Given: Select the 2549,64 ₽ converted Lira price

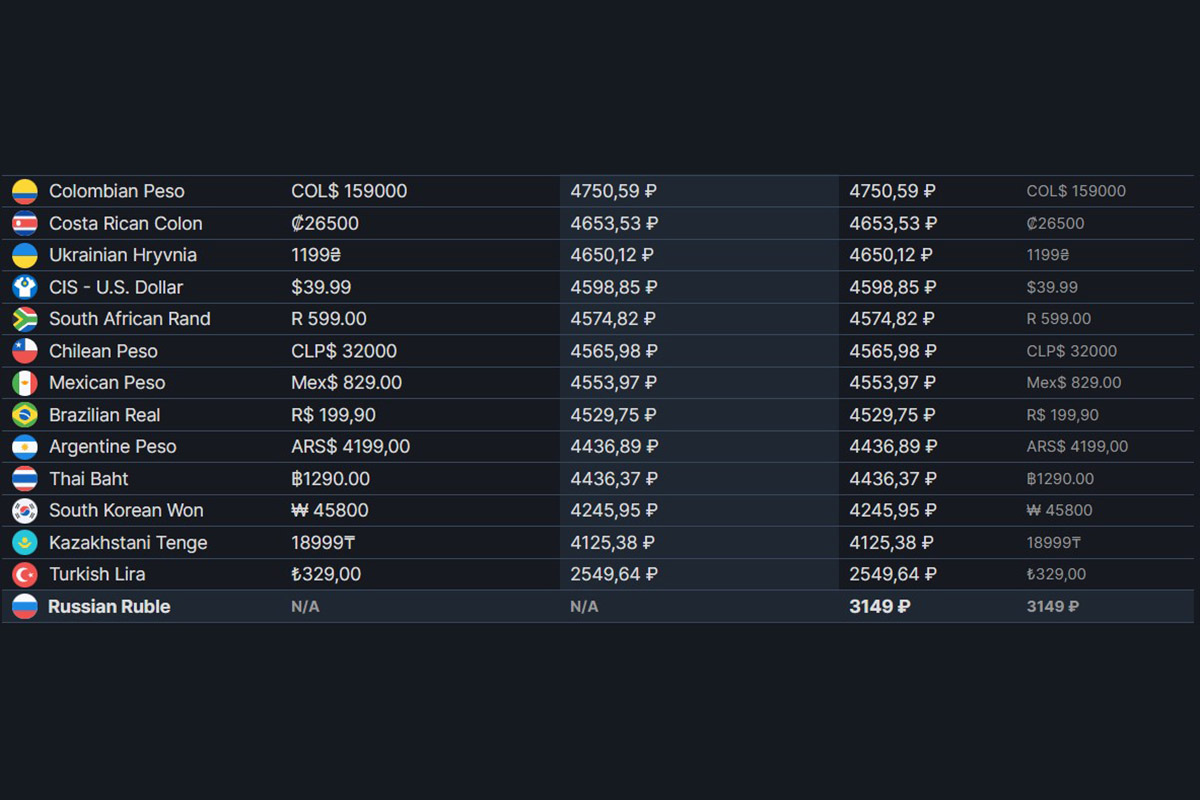Looking at the screenshot, I should click(614, 575).
